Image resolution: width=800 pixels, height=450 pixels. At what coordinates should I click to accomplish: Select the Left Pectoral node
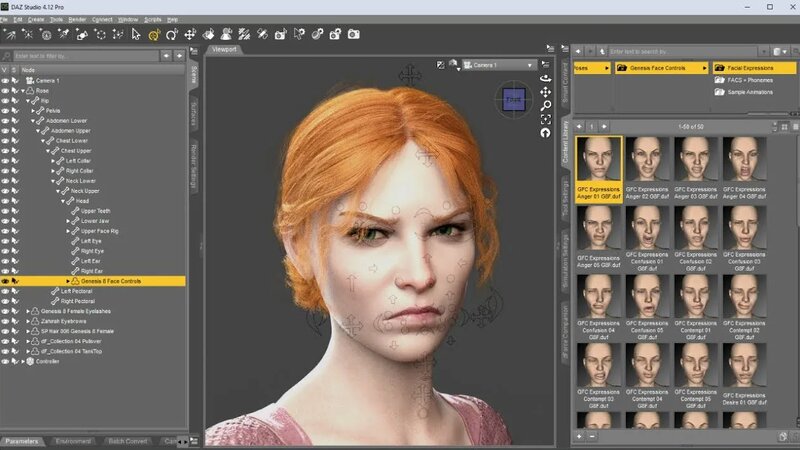click(77, 291)
